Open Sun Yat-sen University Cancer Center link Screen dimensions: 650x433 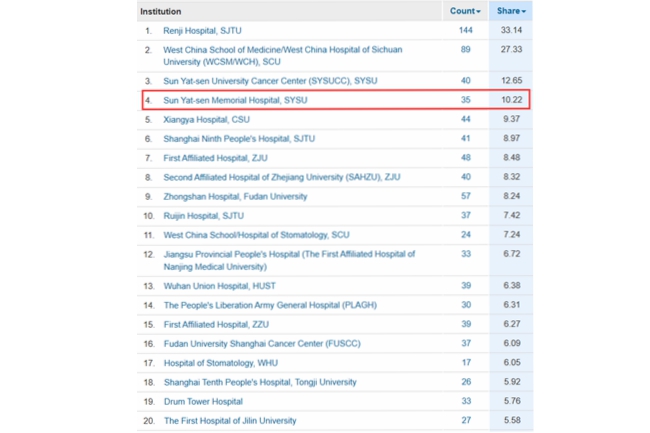270,81
